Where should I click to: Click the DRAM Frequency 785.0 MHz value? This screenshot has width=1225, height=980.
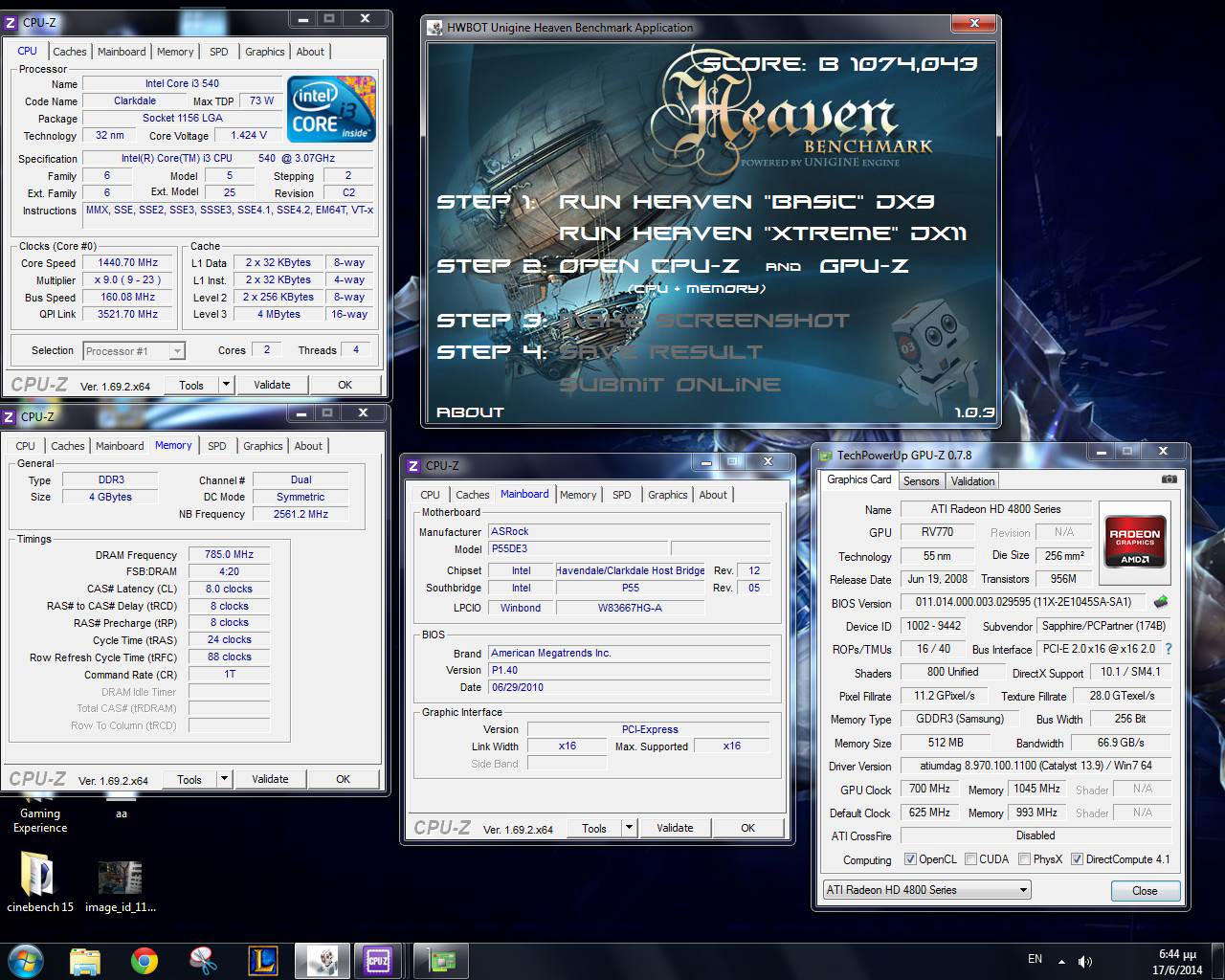229,554
